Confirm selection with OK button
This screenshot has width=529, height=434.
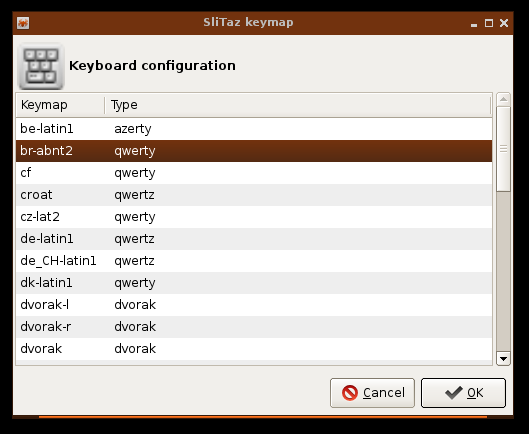[x=463, y=393]
